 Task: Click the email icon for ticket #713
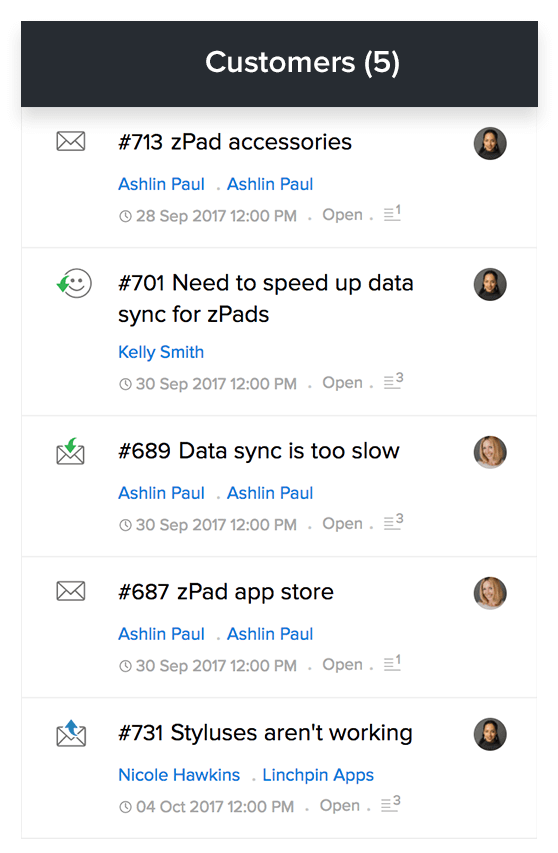point(71,141)
